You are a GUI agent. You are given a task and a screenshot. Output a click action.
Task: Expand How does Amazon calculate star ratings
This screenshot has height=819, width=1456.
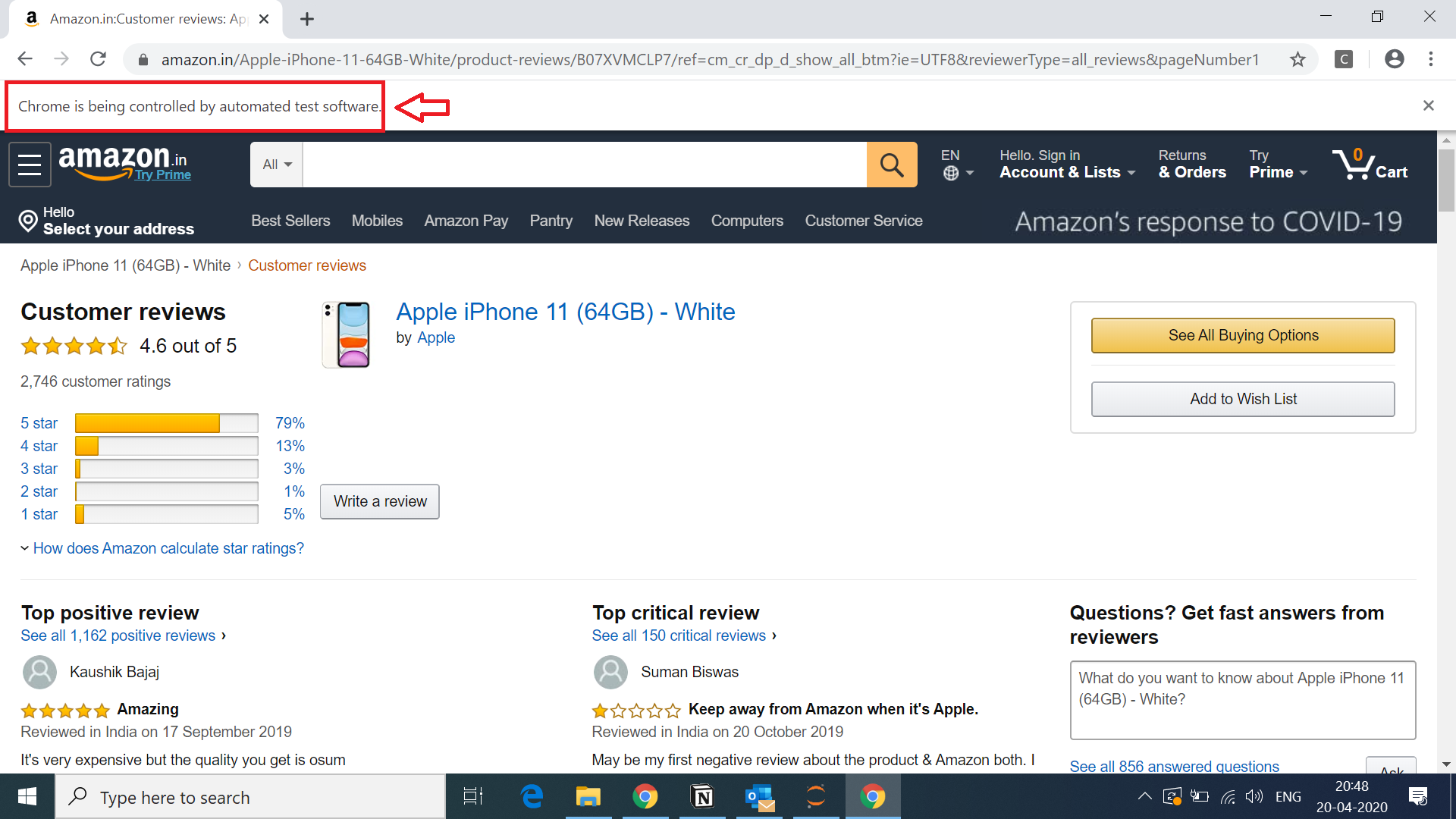pyautogui.click(x=168, y=548)
